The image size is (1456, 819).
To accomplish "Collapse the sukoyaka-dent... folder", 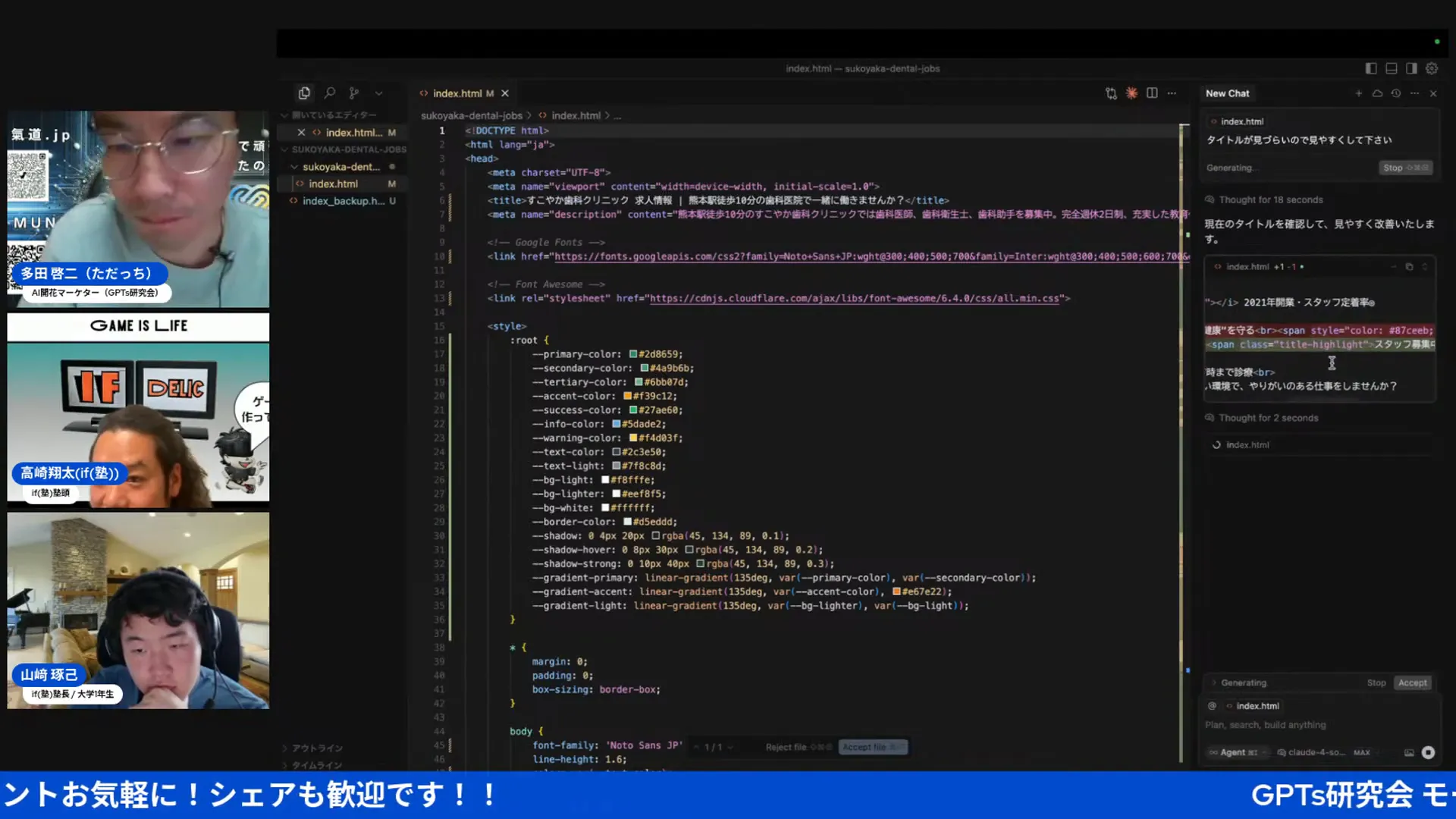I will 341,167.
